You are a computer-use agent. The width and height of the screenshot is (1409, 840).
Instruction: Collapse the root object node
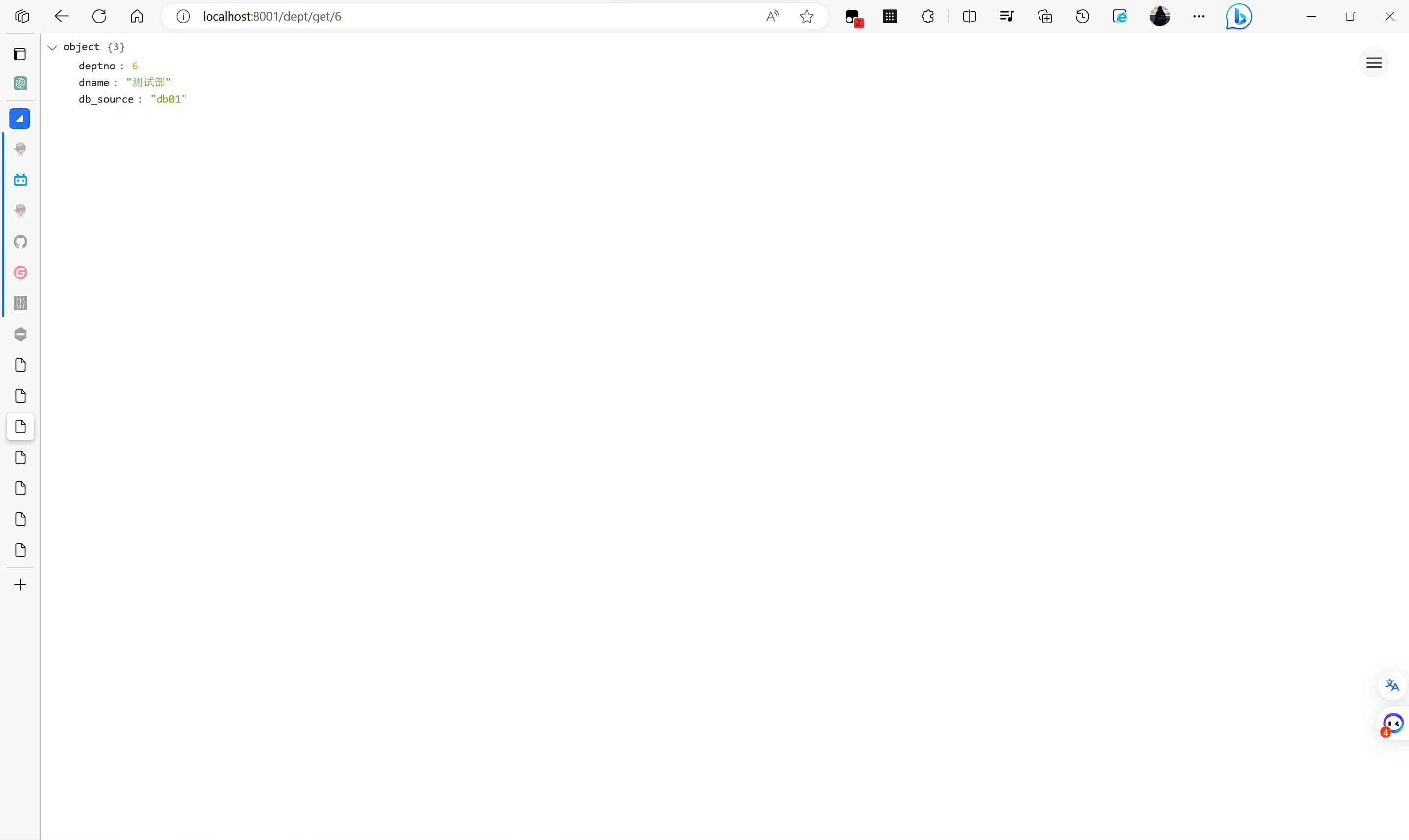pyautogui.click(x=52, y=47)
